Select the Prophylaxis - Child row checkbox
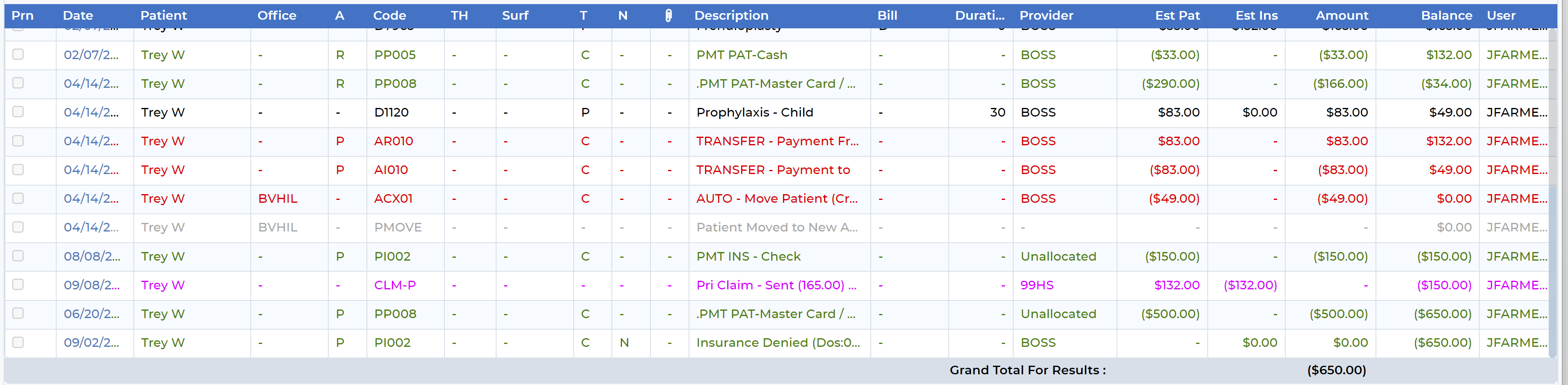The height and width of the screenshot is (385, 1568). click(18, 112)
